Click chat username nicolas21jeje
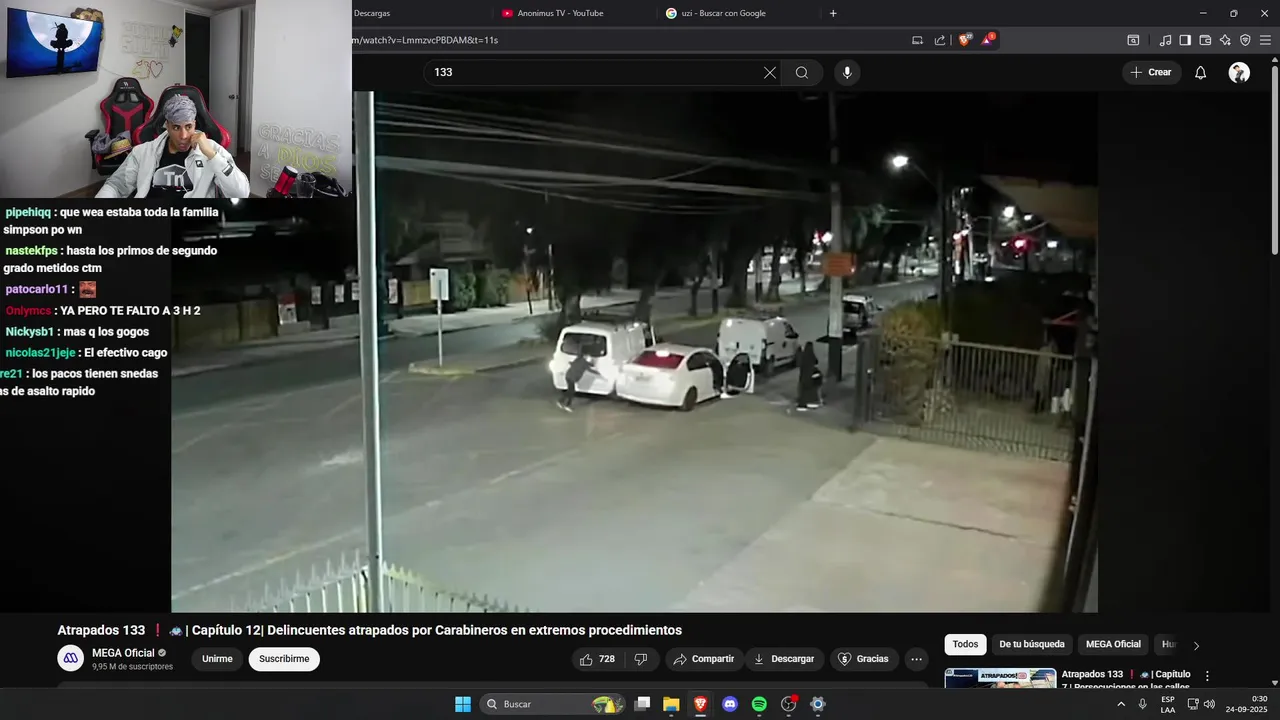Viewport: 1280px width, 720px height. click(x=40, y=352)
